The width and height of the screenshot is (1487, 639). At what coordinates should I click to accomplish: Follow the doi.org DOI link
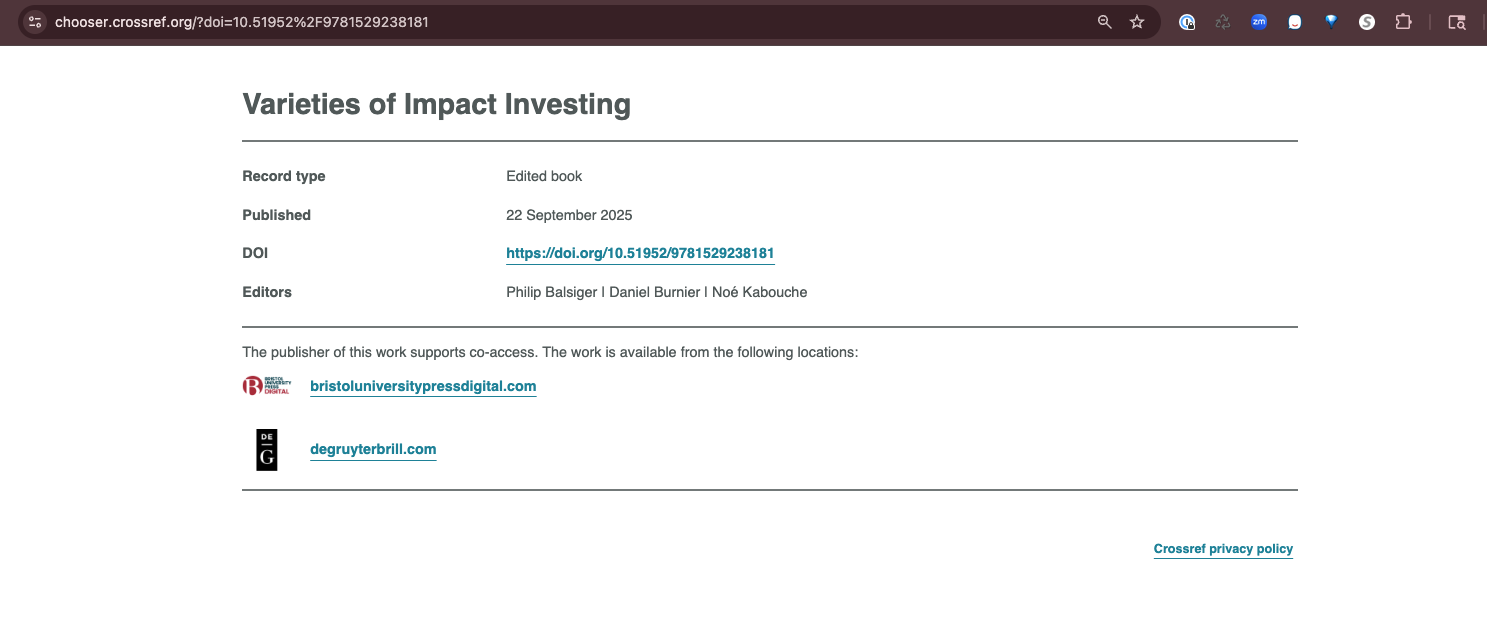point(640,253)
